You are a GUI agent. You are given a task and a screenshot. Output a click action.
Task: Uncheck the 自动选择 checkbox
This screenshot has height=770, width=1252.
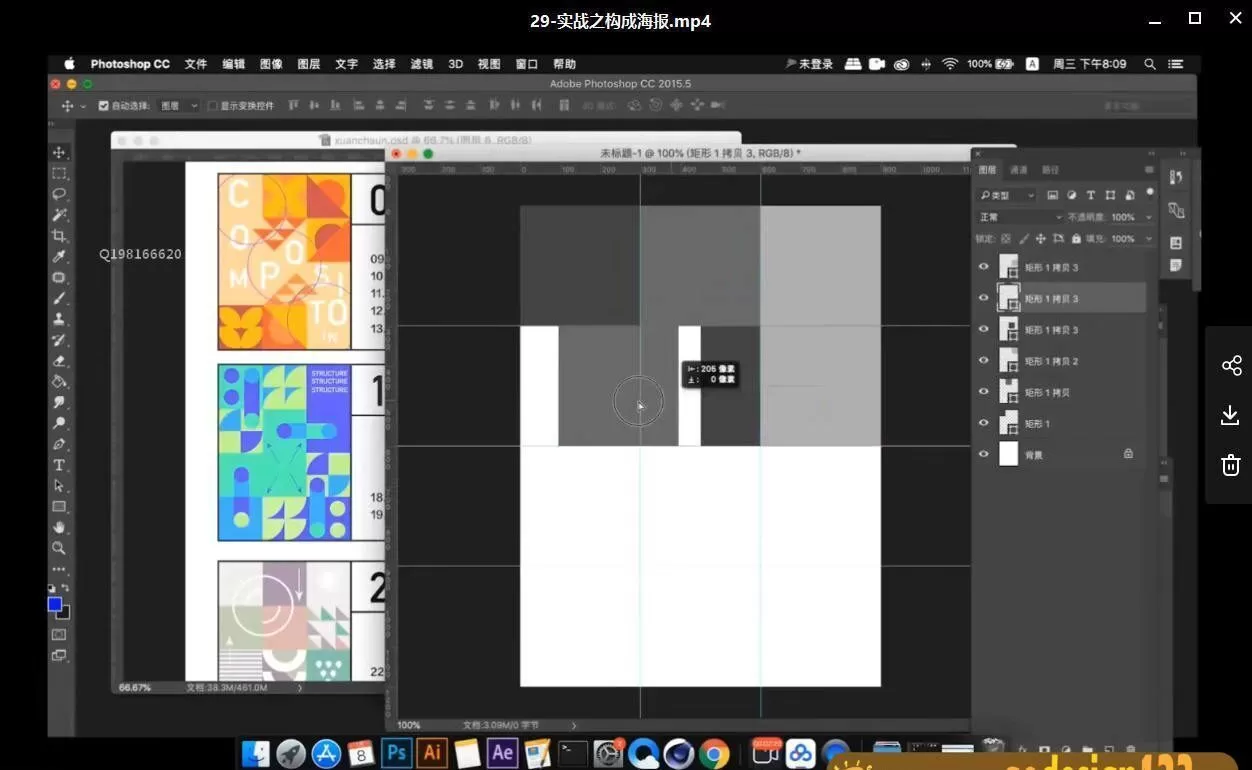(x=103, y=105)
